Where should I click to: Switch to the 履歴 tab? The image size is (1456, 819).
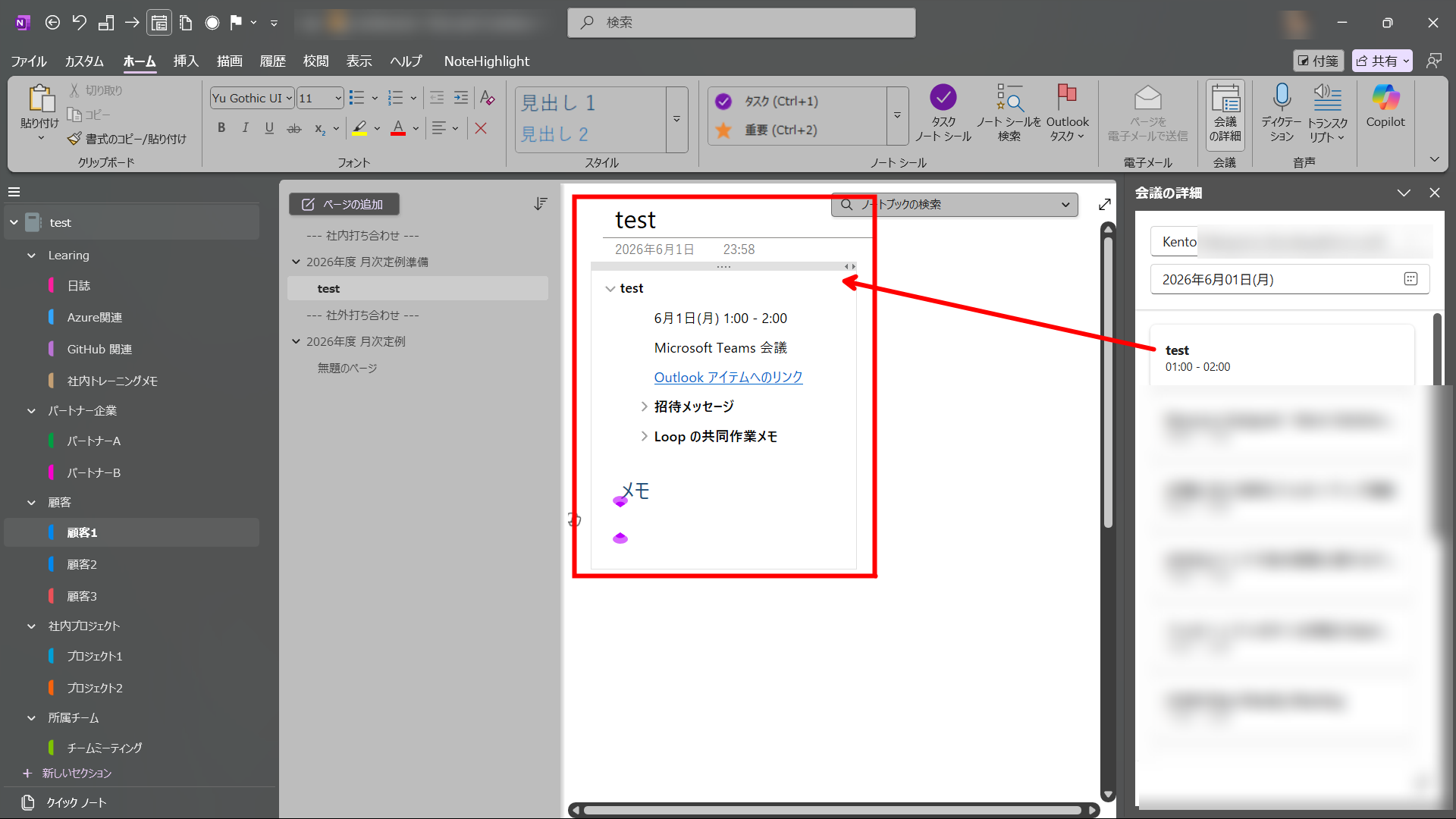point(273,61)
